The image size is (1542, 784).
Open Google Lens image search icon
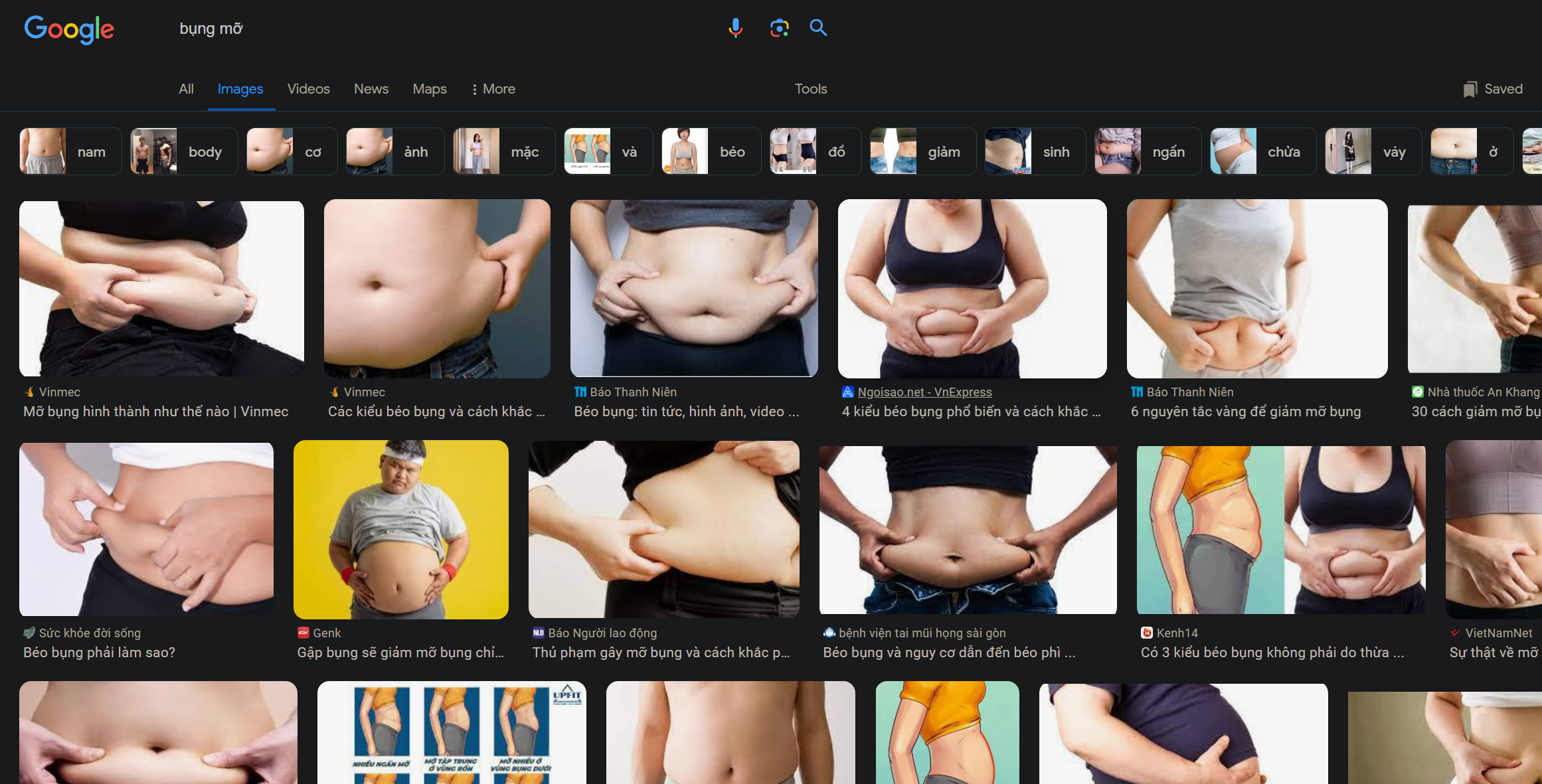click(x=779, y=28)
